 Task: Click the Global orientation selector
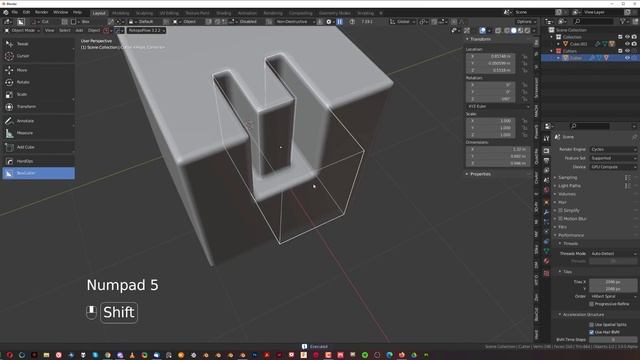tap(402, 22)
